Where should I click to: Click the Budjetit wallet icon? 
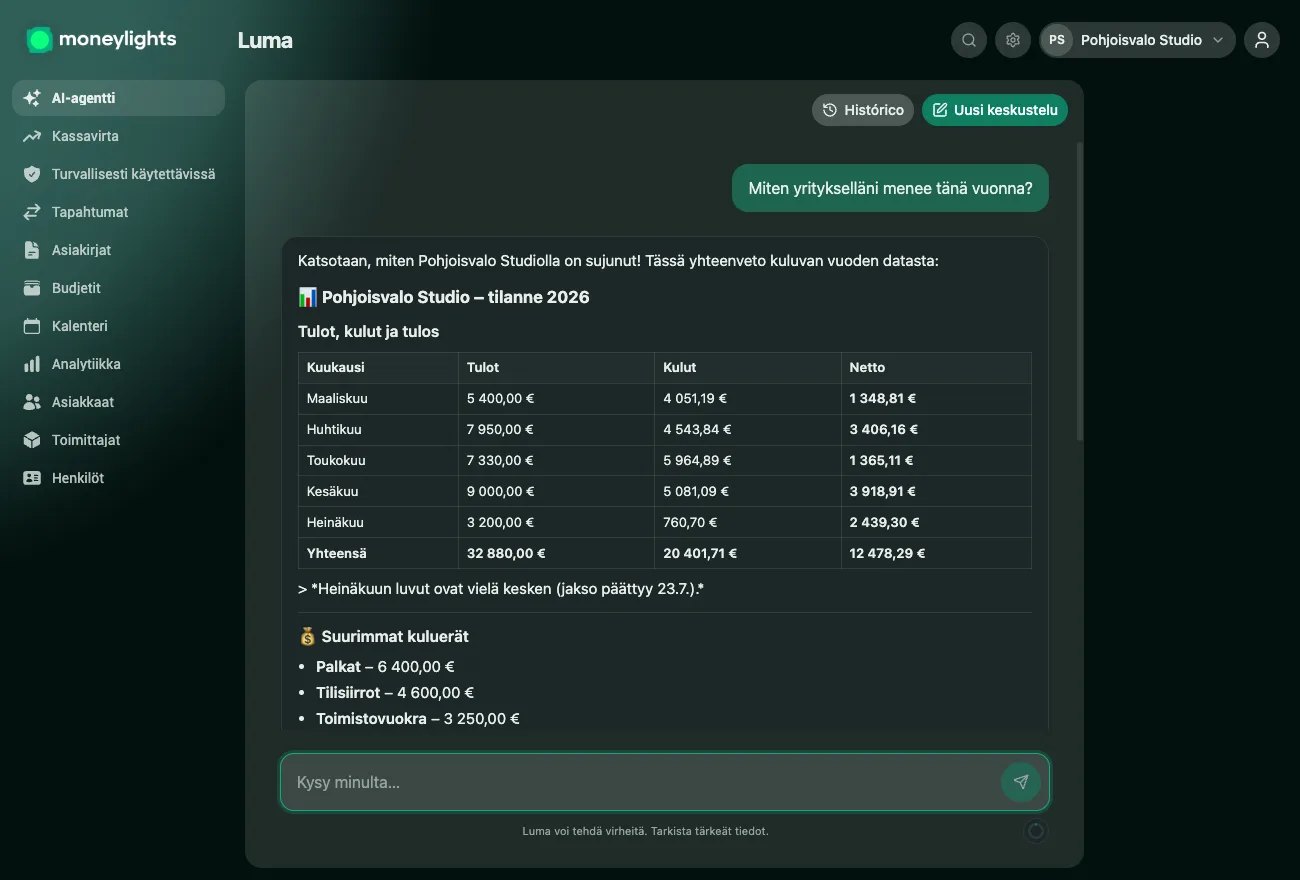pyautogui.click(x=32, y=288)
